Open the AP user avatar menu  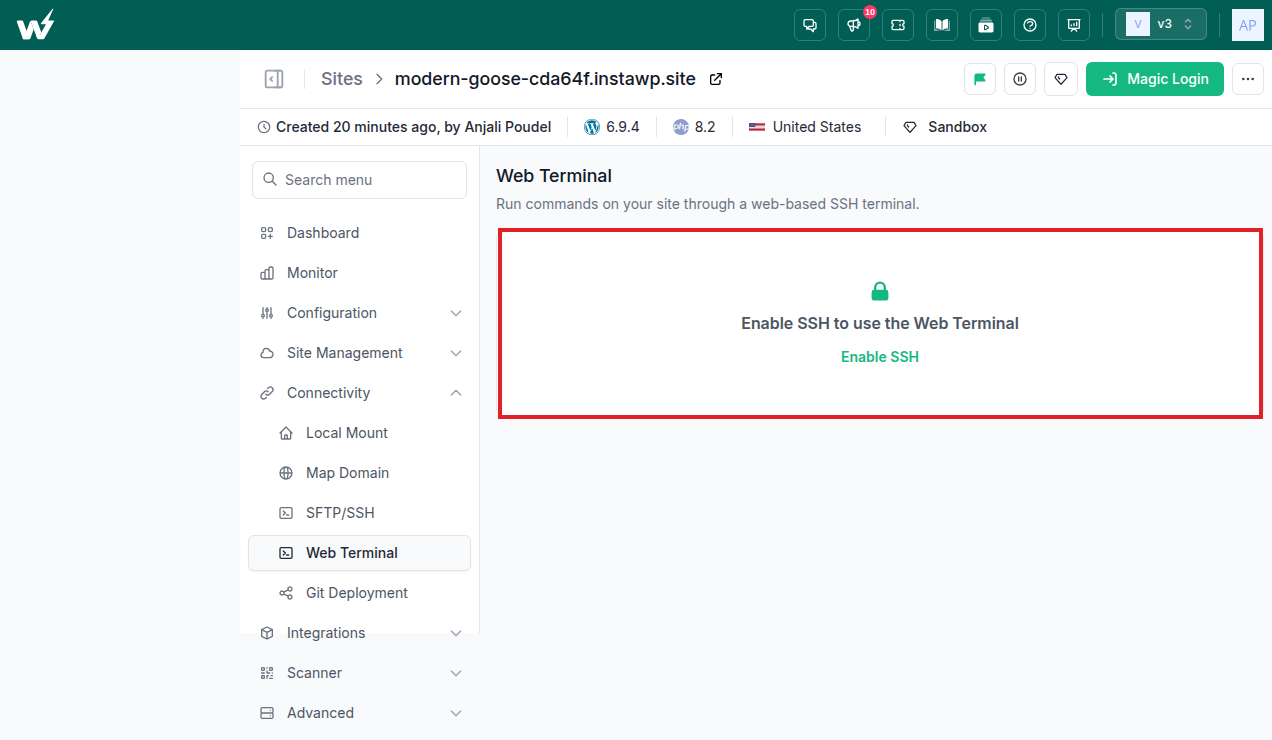click(1248, 25)
